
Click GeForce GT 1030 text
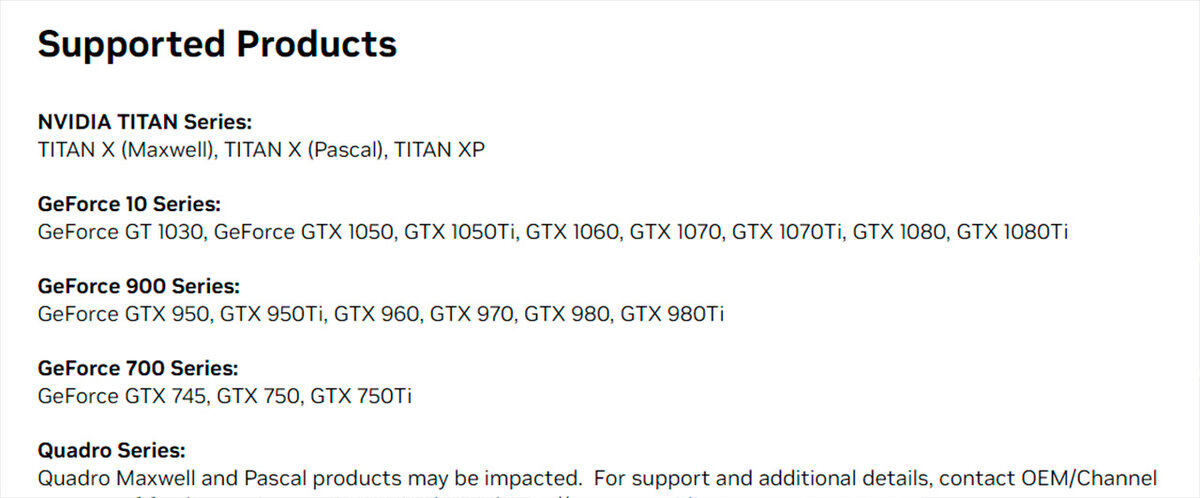point(120,232)
